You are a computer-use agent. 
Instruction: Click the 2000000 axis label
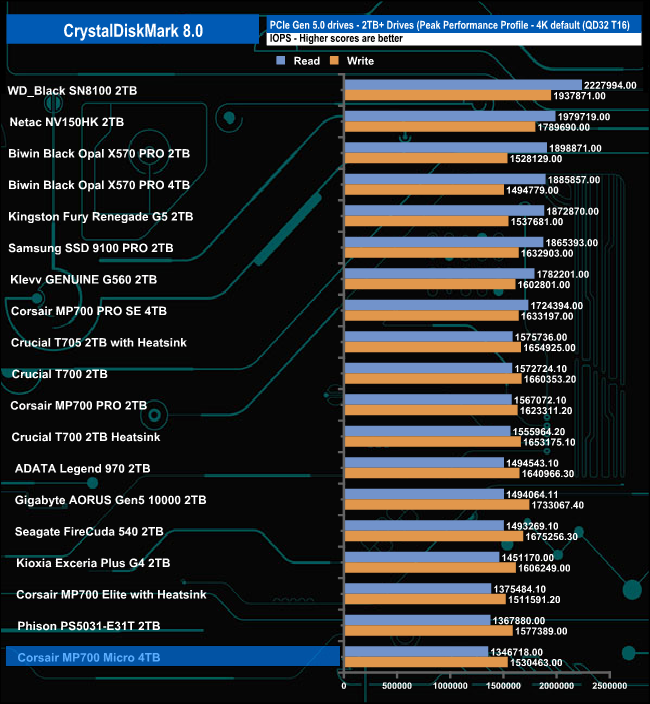tap(556, 686)
